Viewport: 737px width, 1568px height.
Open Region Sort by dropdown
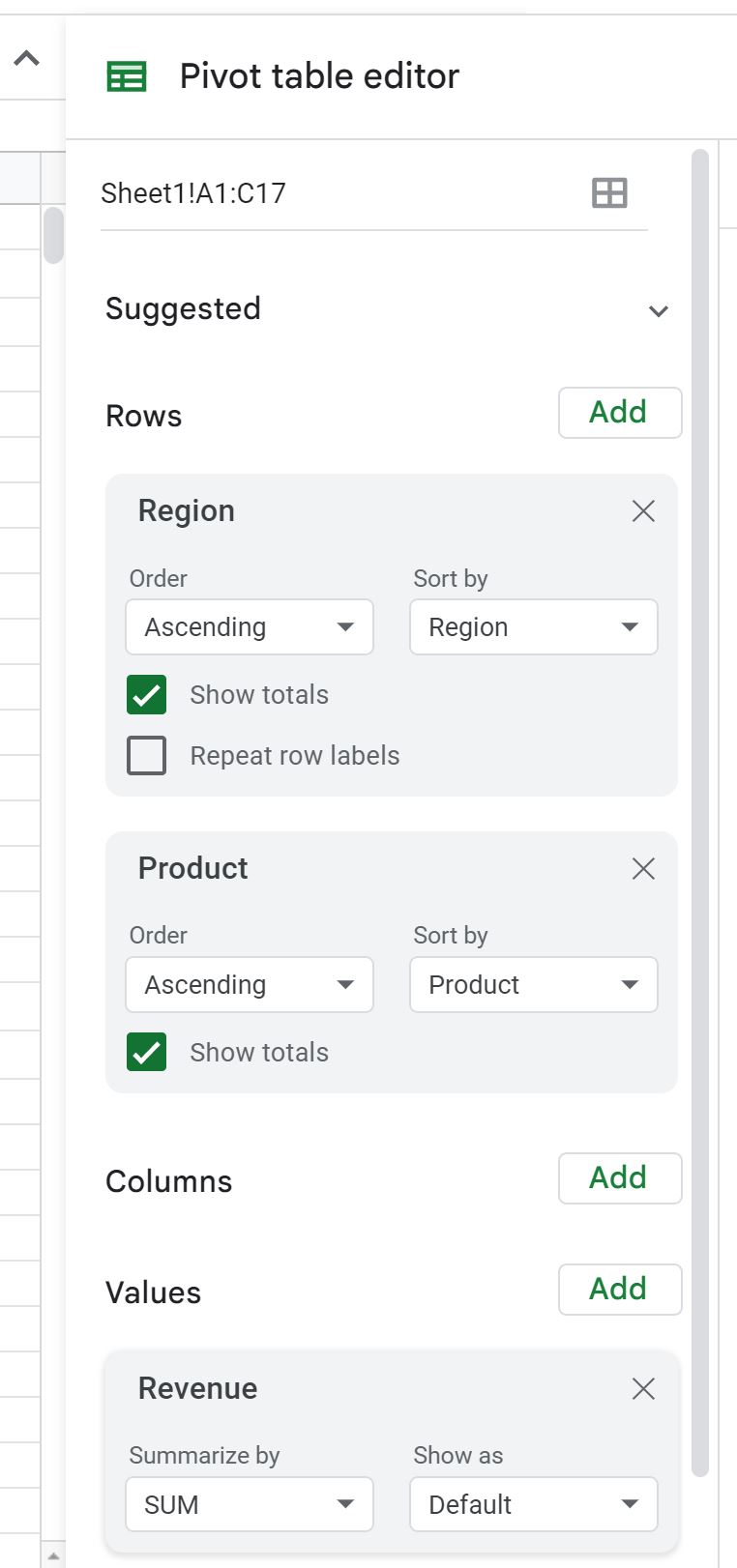point(534,627)
